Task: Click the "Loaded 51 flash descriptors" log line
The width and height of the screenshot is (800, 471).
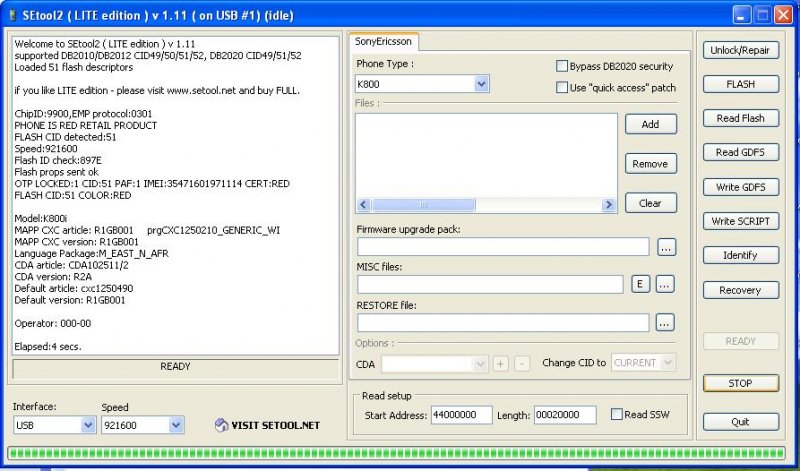Action: [73, 67]
